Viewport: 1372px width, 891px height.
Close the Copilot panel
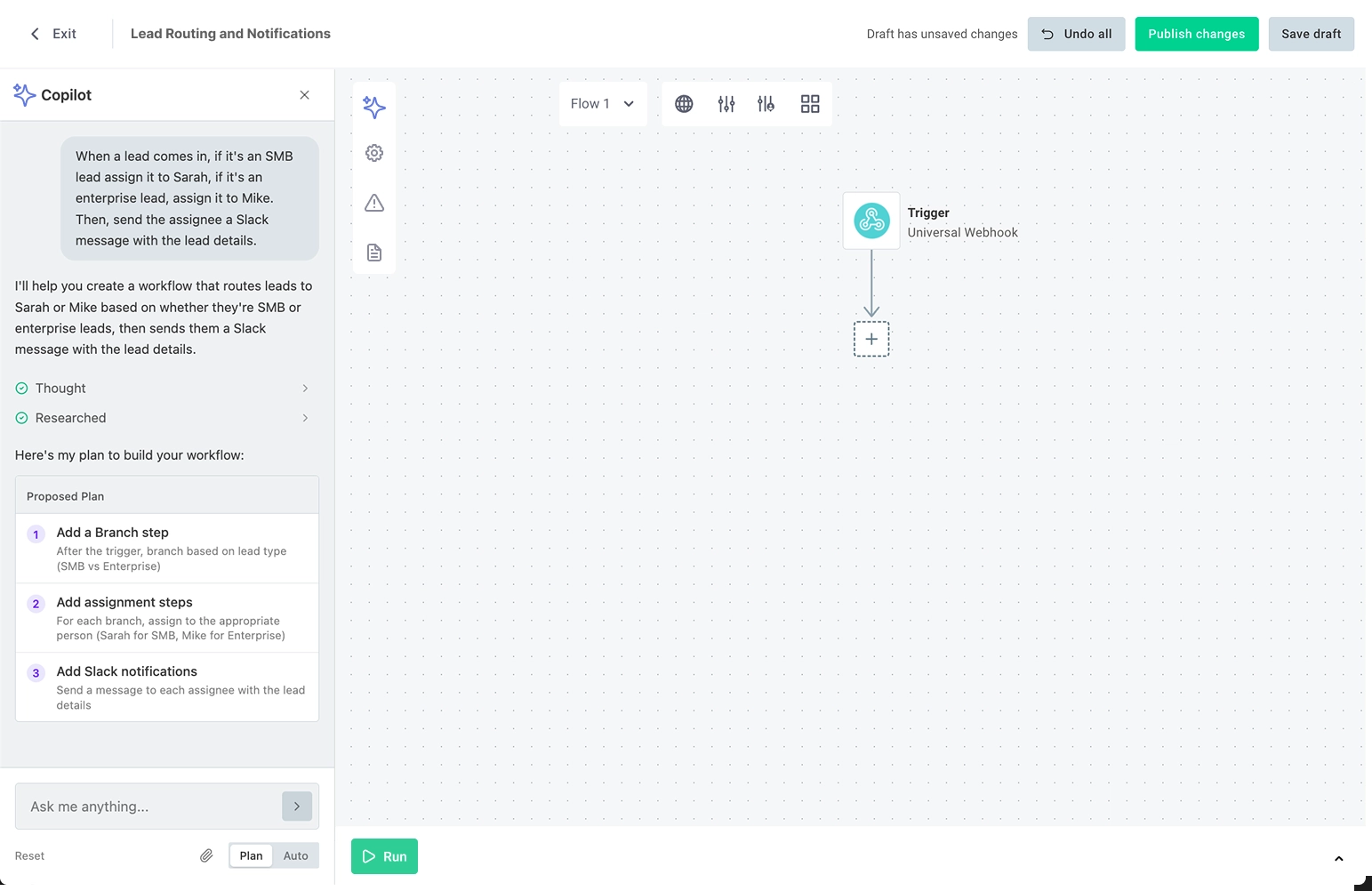click(304, 94)
